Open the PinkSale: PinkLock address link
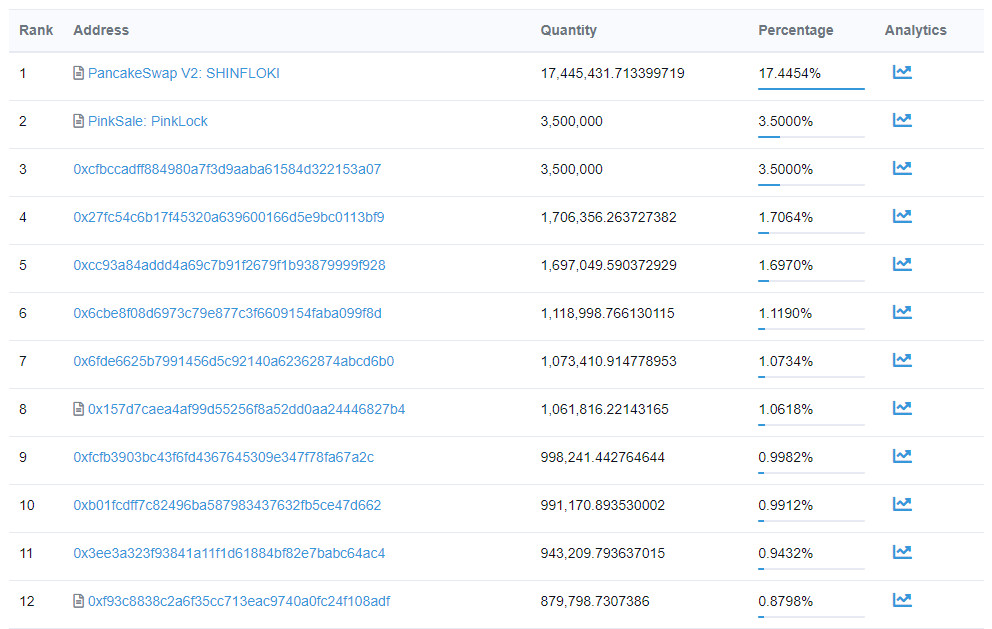 click(147, 121)
